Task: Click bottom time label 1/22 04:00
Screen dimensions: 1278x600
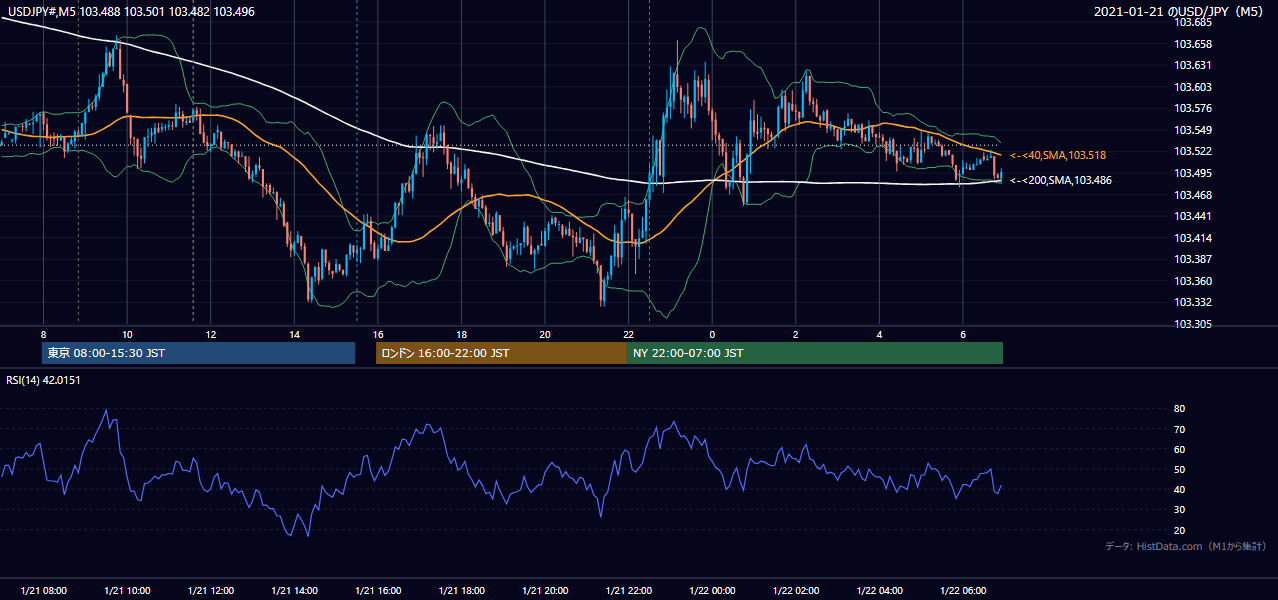Action: click(x=879, y=591)
